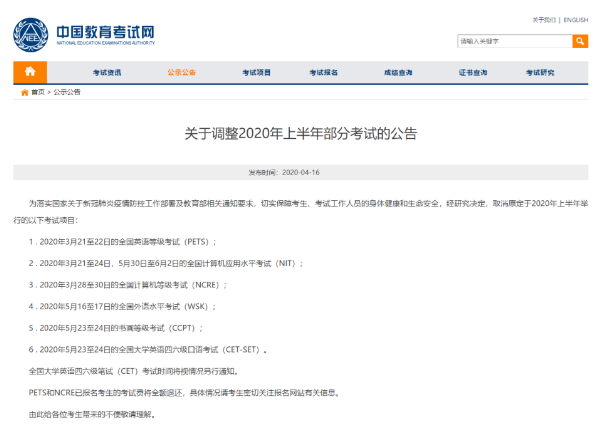Click the closing line 由此给各位考生带来的不便敬请理解
The image size is (599, 429).
point(92,414)
